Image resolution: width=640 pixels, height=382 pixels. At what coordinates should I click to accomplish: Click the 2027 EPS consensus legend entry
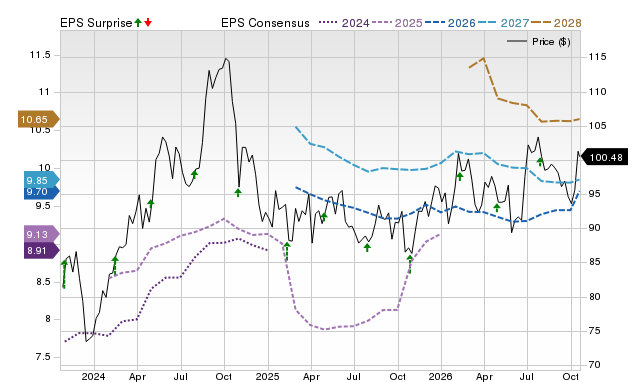point(503,23)
